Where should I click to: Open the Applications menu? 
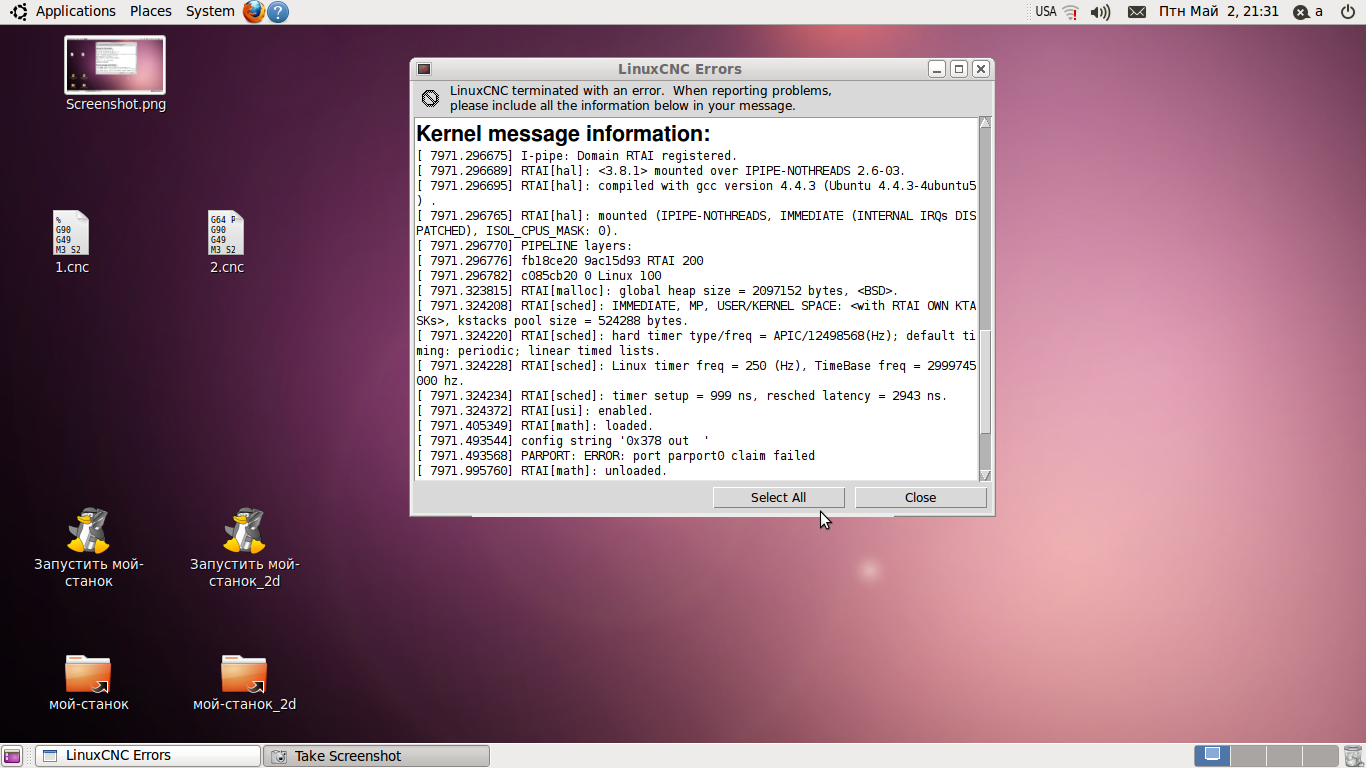tap(76, 11)
